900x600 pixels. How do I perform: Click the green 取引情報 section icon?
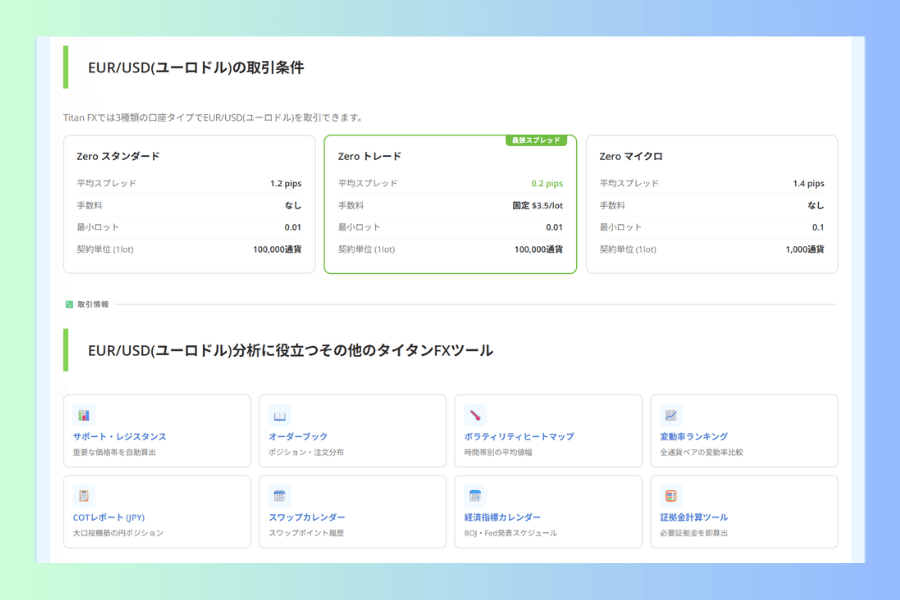click(69, 304)
